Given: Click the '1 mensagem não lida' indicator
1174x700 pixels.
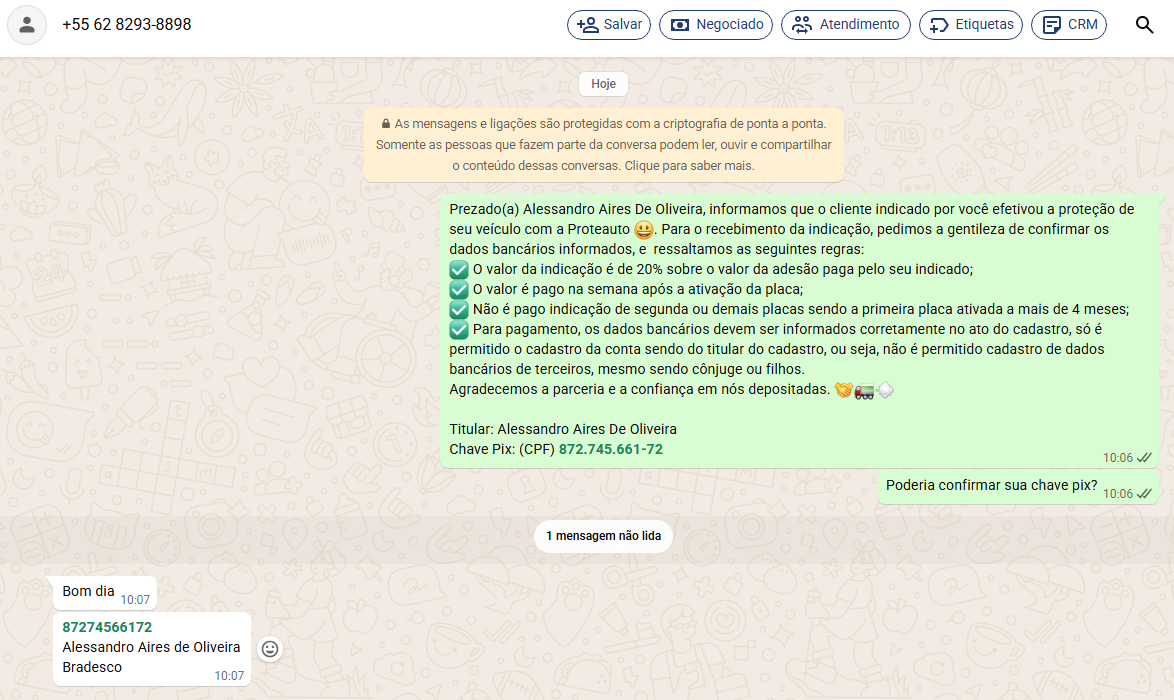Looking at the screenshot, I should point(603,536).
